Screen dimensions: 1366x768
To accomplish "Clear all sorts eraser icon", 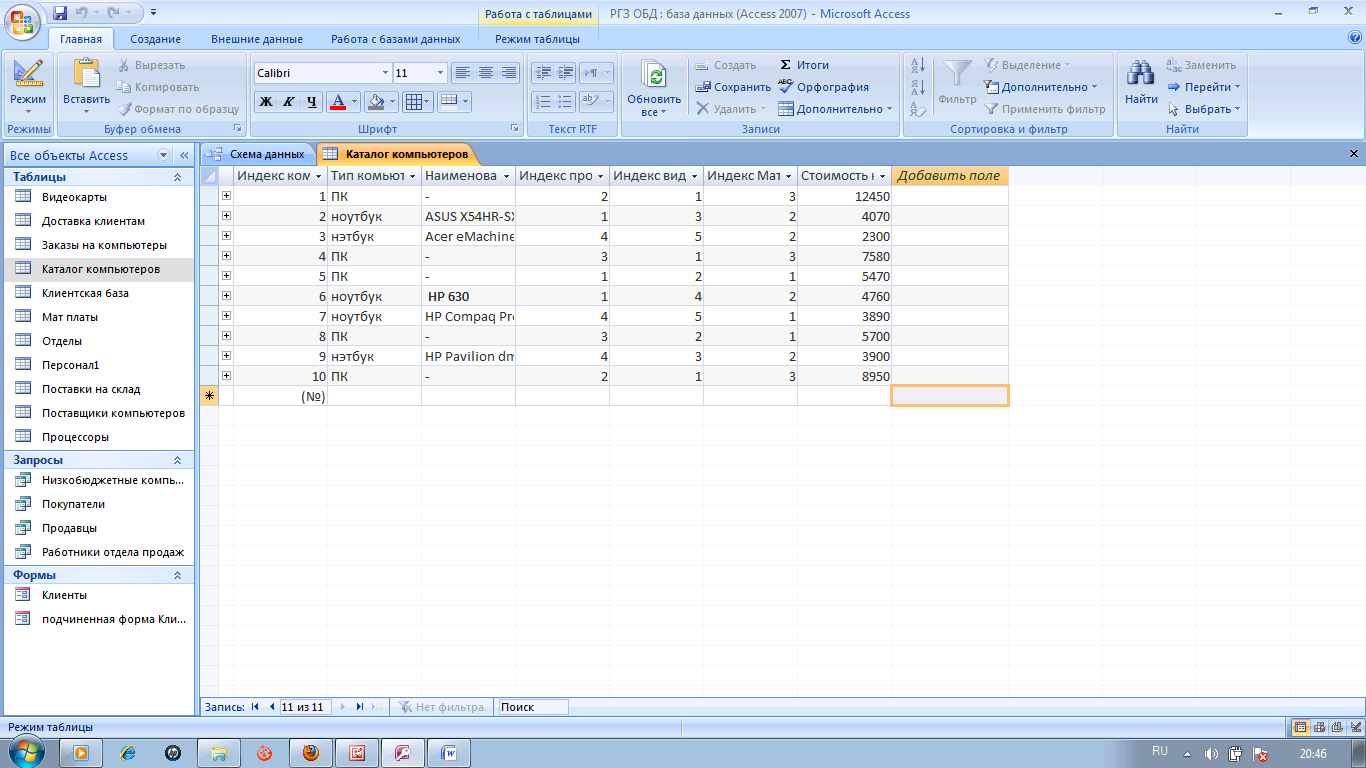I will (x=919, y=109).
